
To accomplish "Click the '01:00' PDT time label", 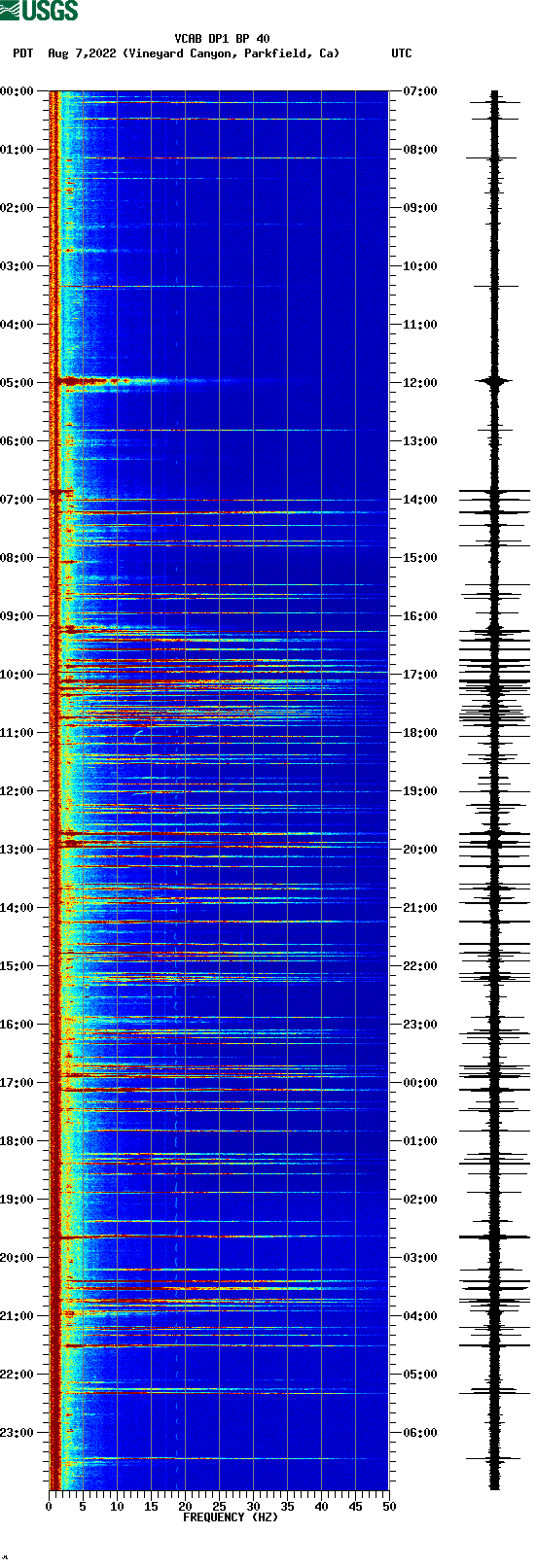I will point(17,150).
